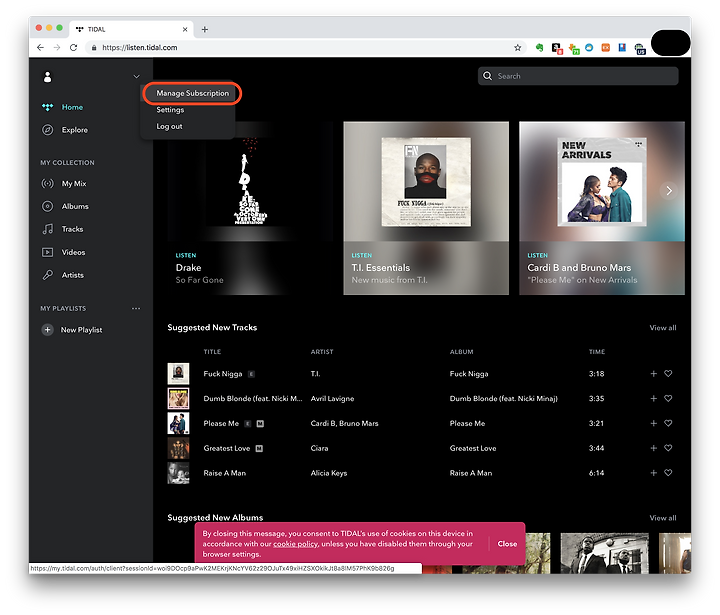
Task: Click the Albums disc icon
Action: click(48, 206)
